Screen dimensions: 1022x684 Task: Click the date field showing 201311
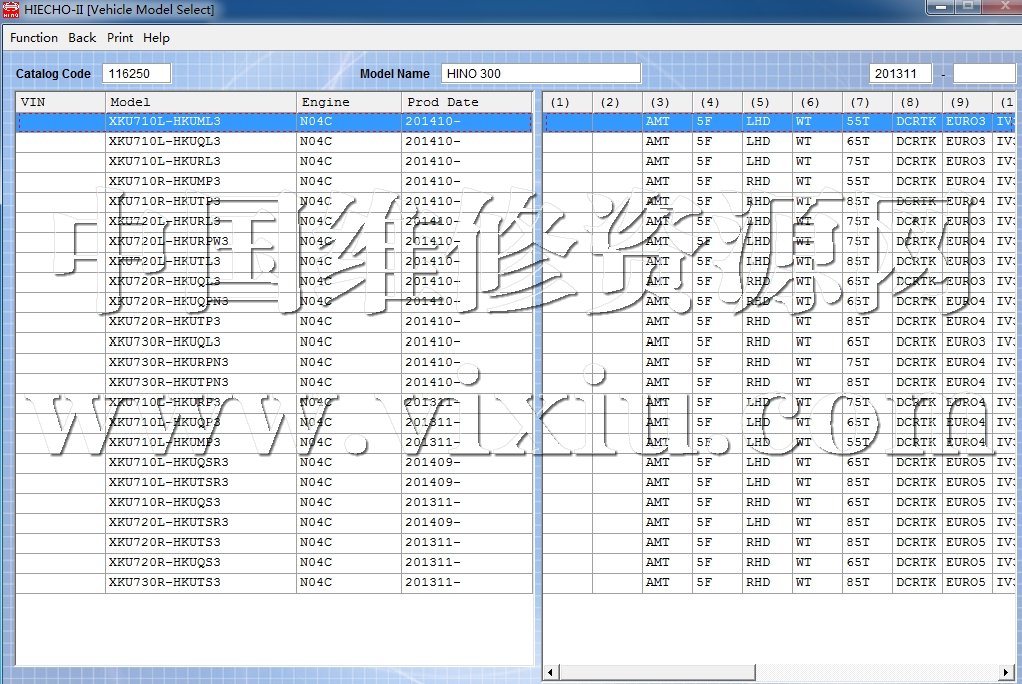click(900, 74)
